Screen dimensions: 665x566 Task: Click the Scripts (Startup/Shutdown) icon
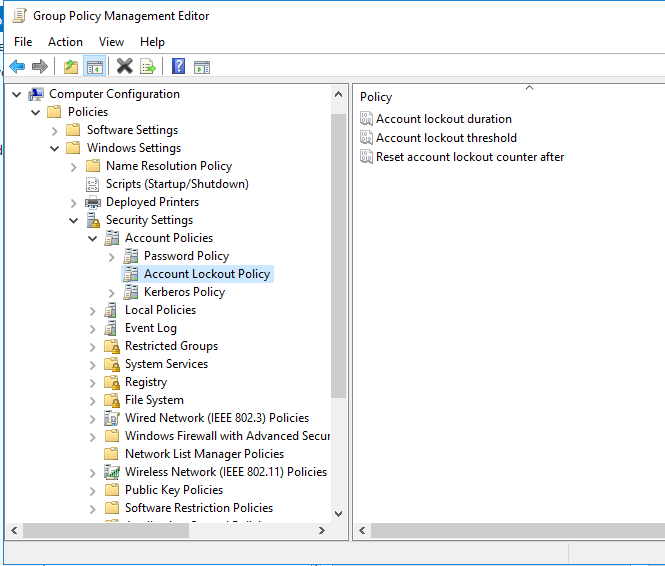click(x=92, y=184)
